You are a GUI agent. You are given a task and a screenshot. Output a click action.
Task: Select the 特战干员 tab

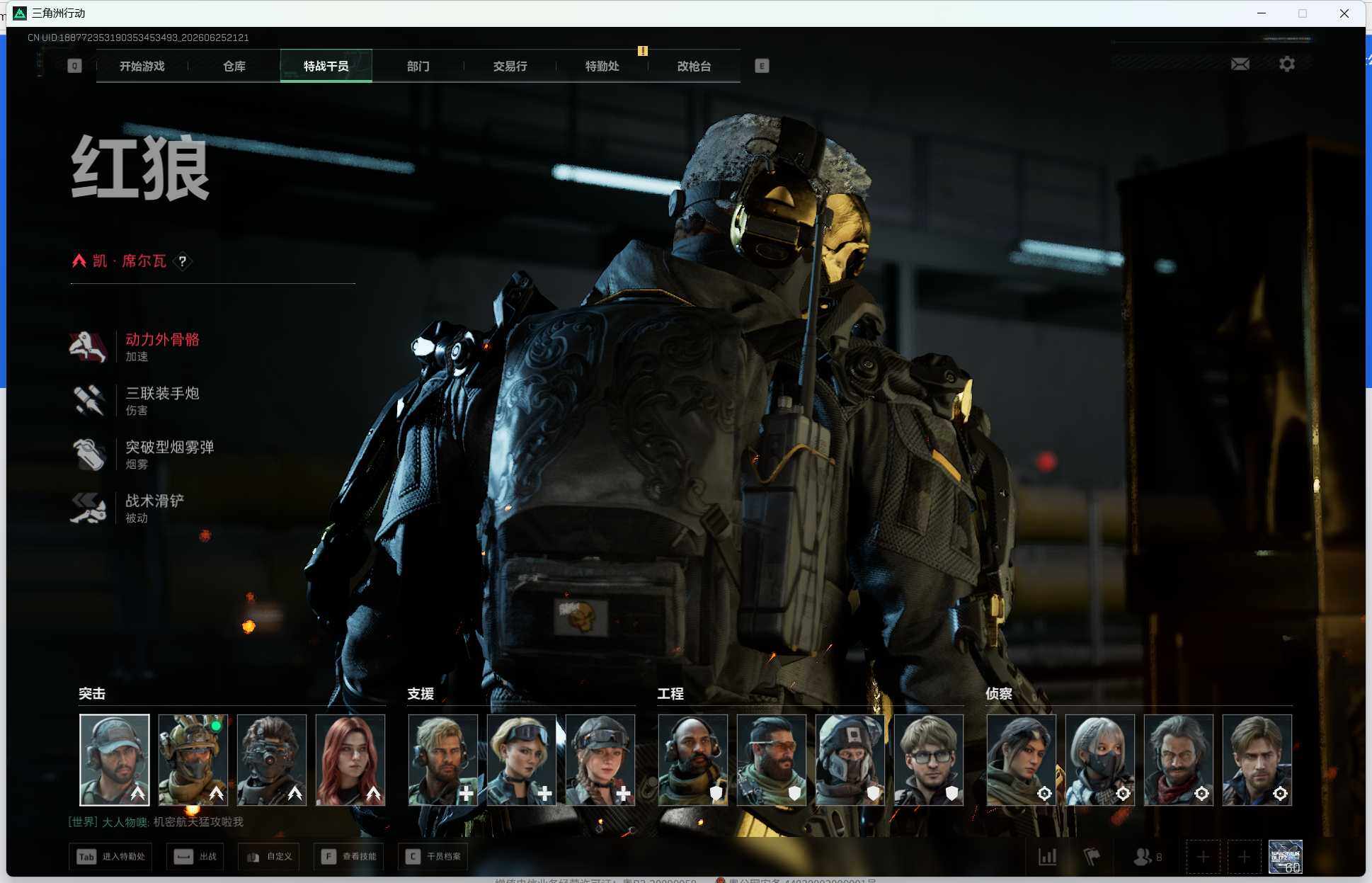click(326, 66)
